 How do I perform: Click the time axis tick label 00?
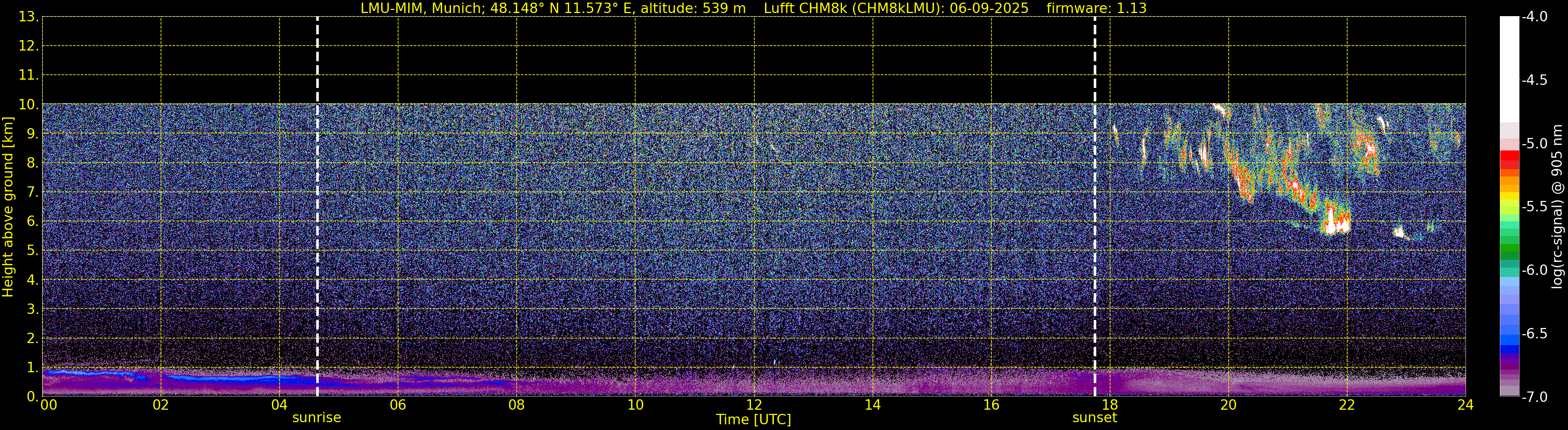[49, 405]
